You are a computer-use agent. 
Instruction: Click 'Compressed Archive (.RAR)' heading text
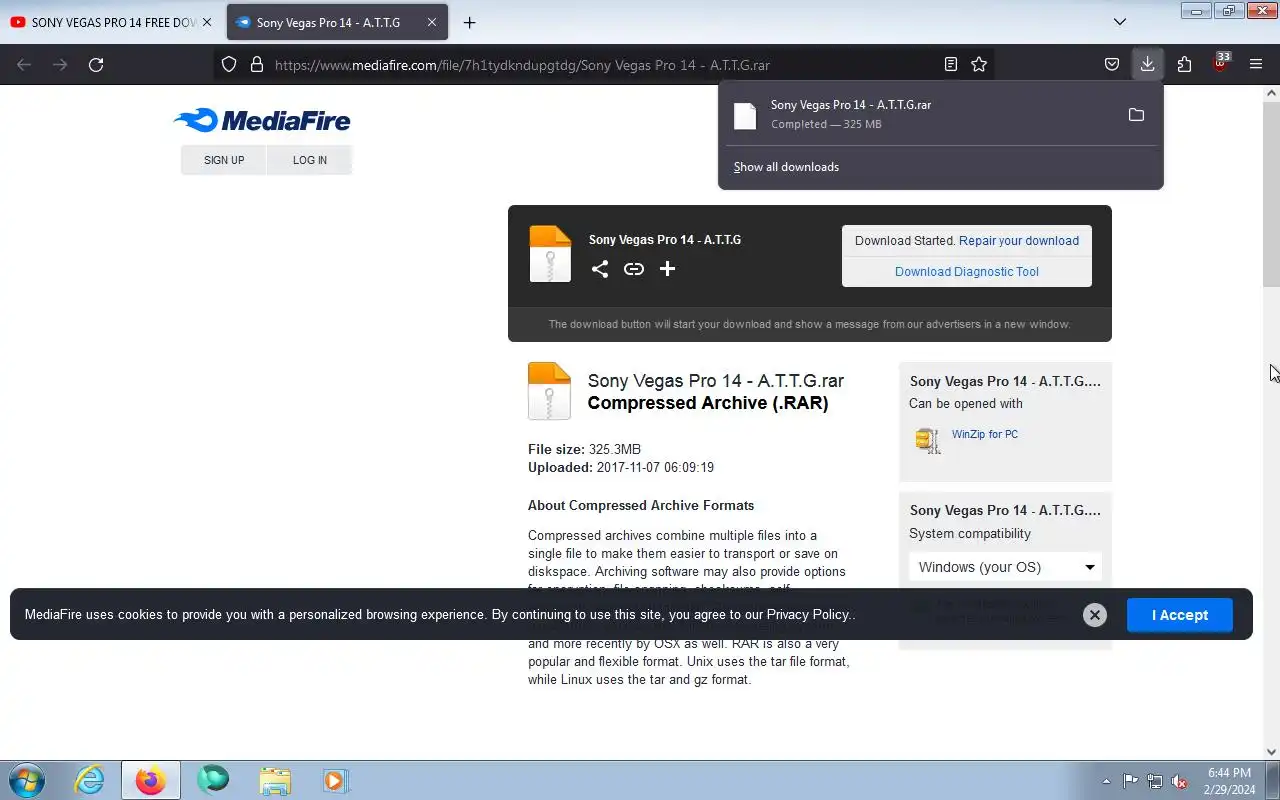[x=708, y=404]
